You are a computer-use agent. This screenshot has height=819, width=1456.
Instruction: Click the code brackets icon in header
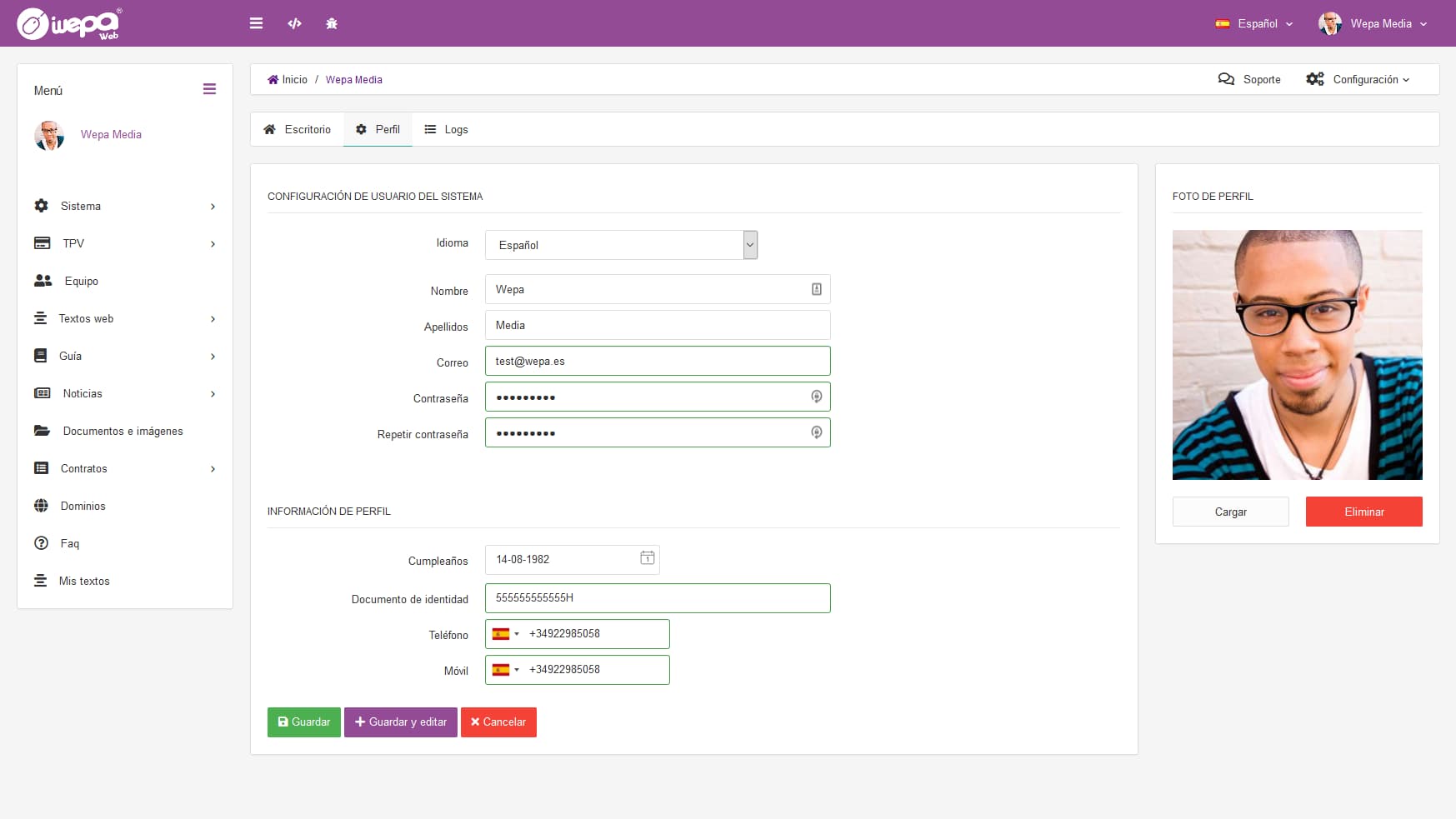coord(294,23)
